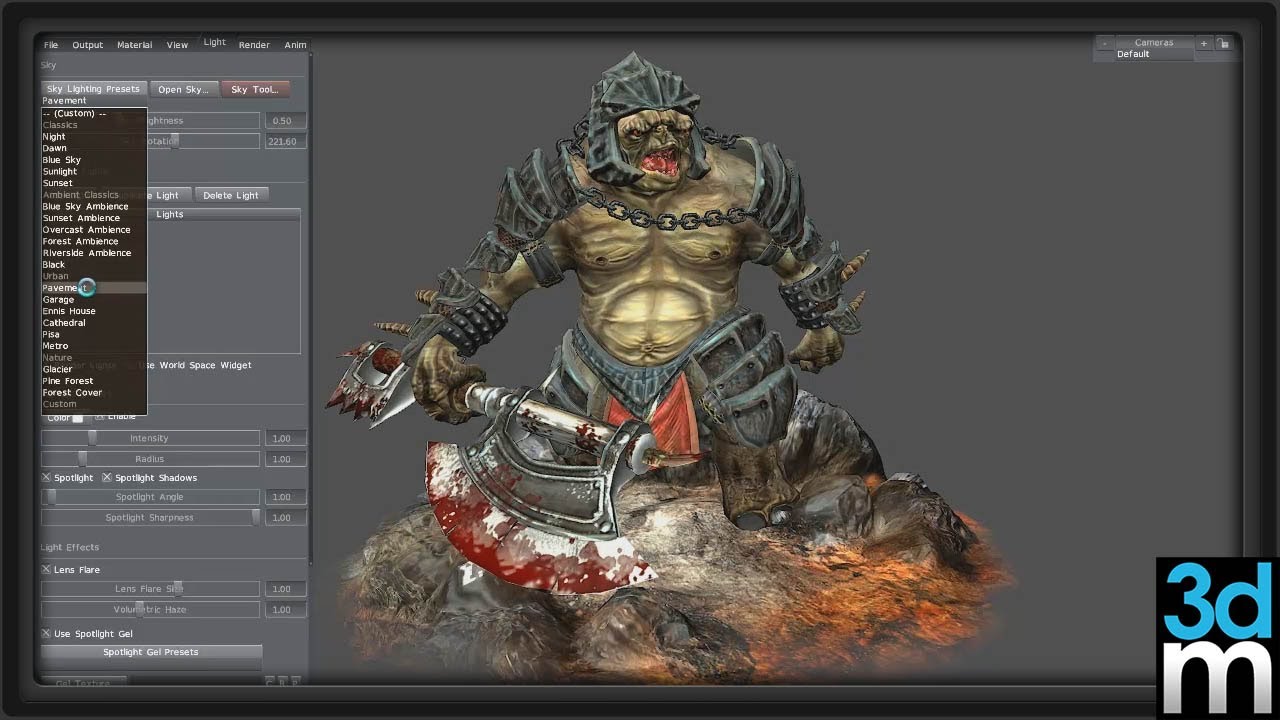Image resolution: width=1280 pixels, height=720 pixels.
Task: Open the File menu
Action: click(x=51, y=45)
